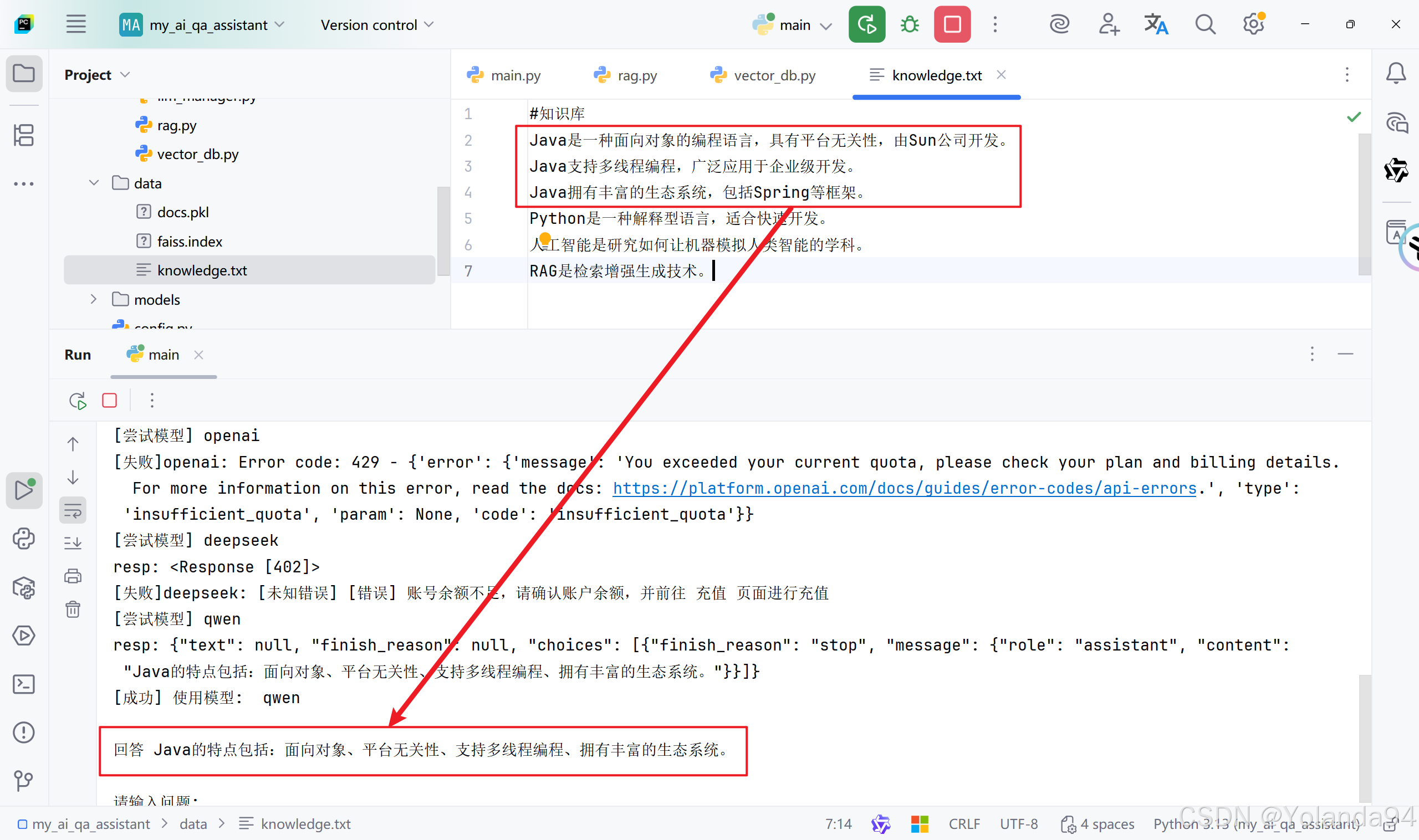
Task: Toggle soft-wrap in console
Action: (73, 510)
